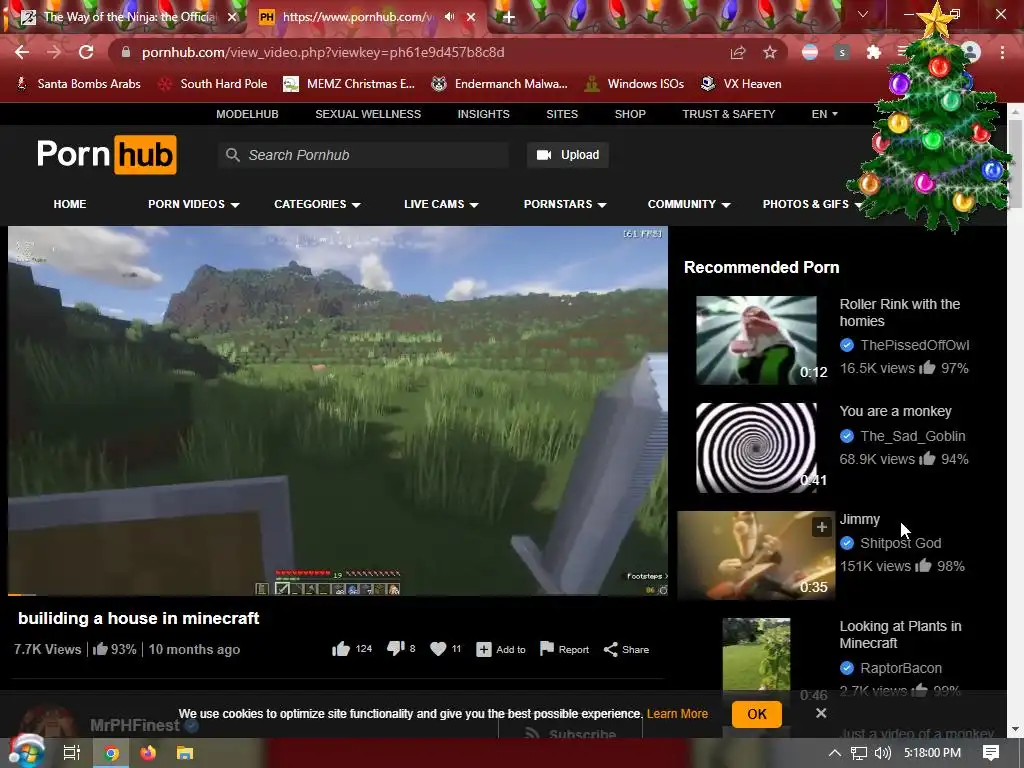Accept cookies with the OK button

coord(757,714)
